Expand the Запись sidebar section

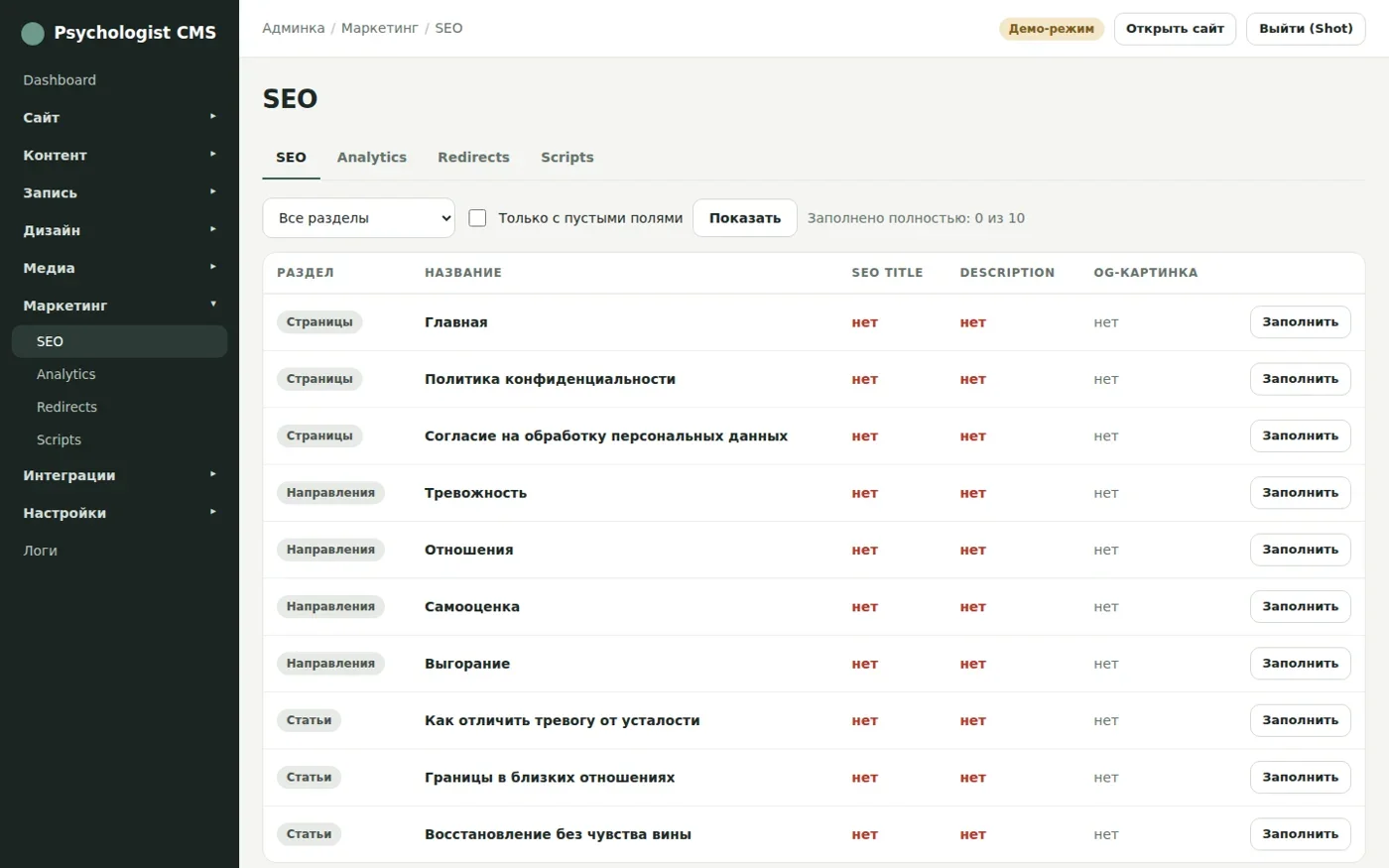point(119,192)
